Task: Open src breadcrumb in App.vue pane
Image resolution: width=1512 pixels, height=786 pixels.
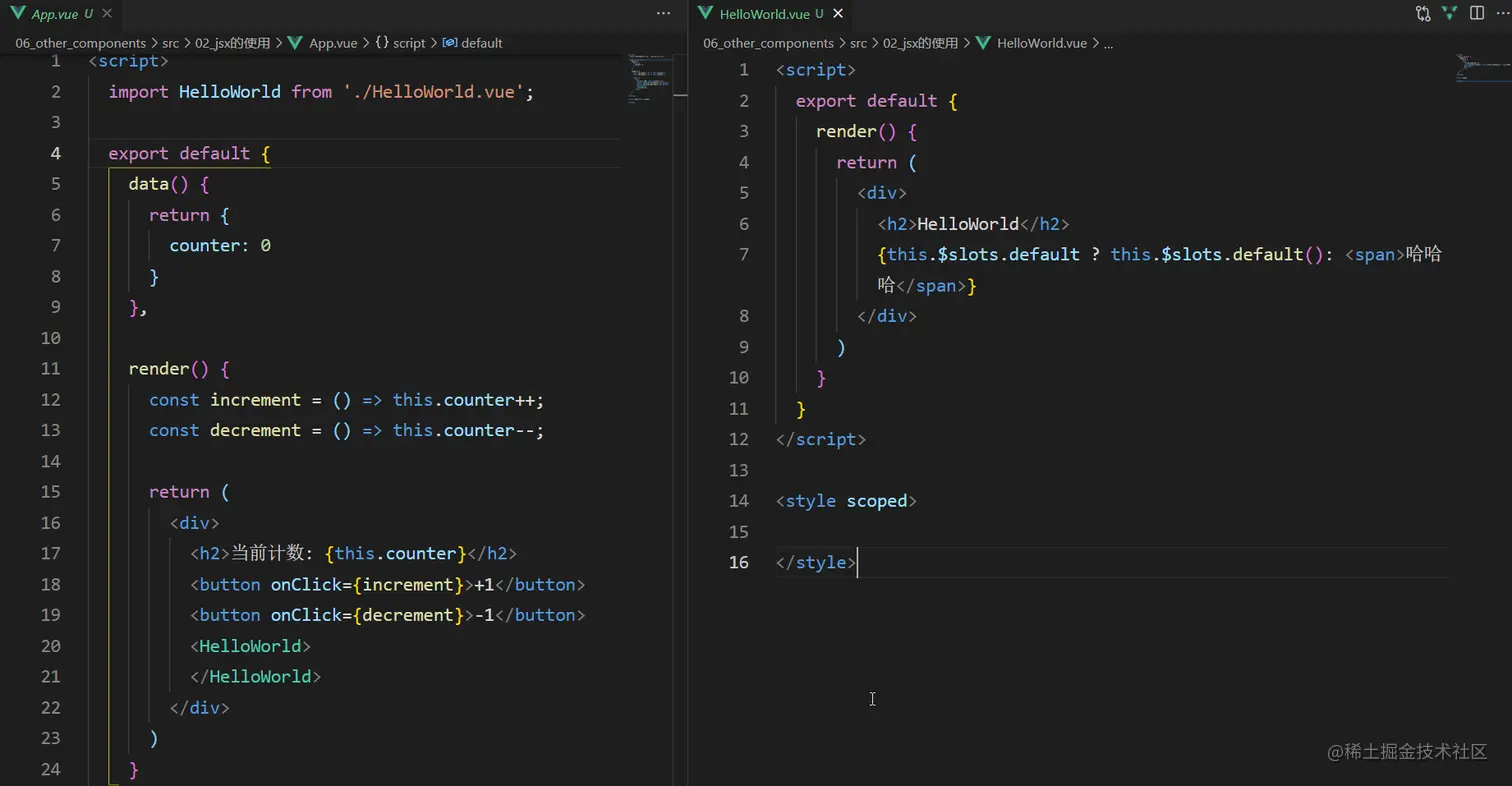Action: [171, 43]
